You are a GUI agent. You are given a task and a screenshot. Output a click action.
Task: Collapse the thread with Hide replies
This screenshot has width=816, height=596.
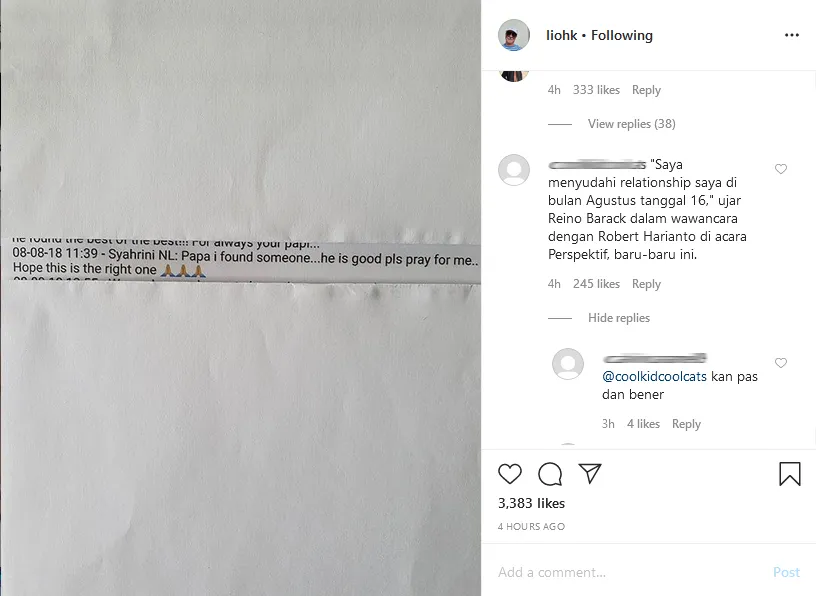619,318
